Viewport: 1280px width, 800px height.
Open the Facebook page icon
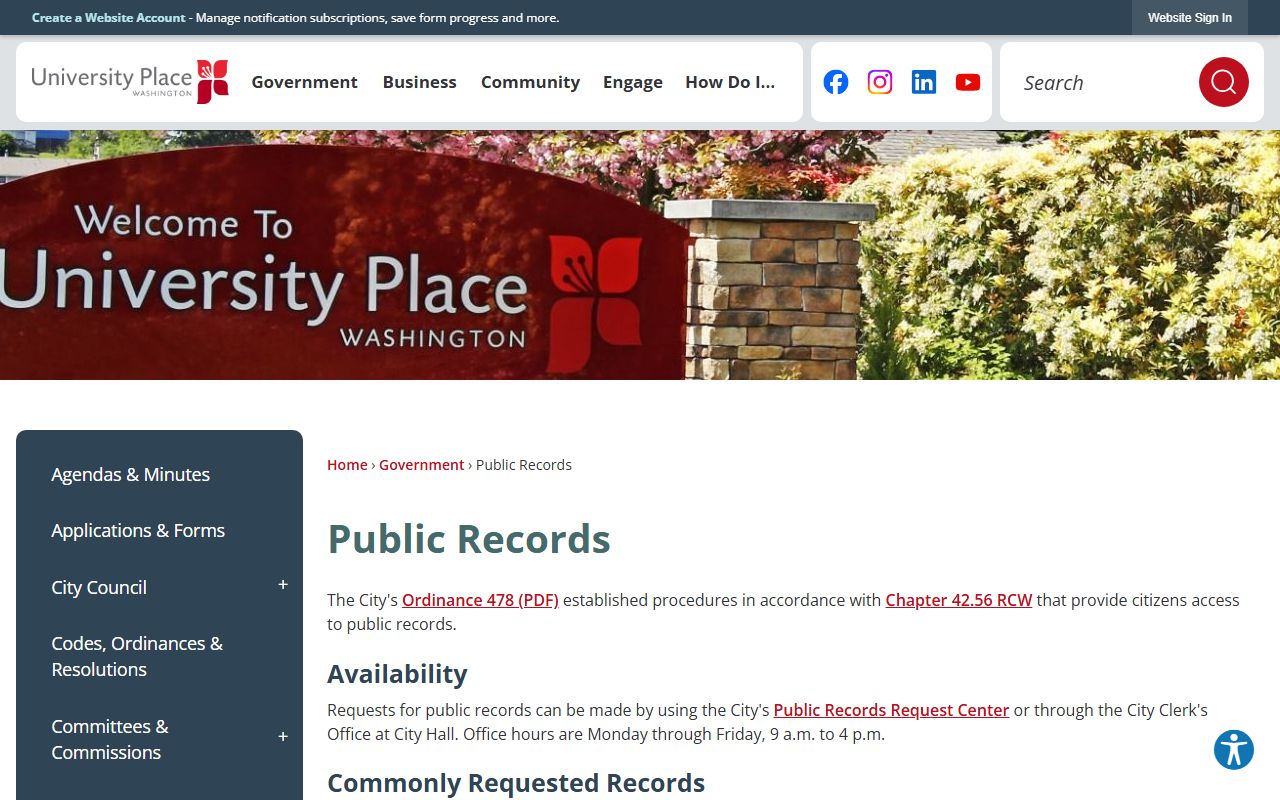click(836, 82)
